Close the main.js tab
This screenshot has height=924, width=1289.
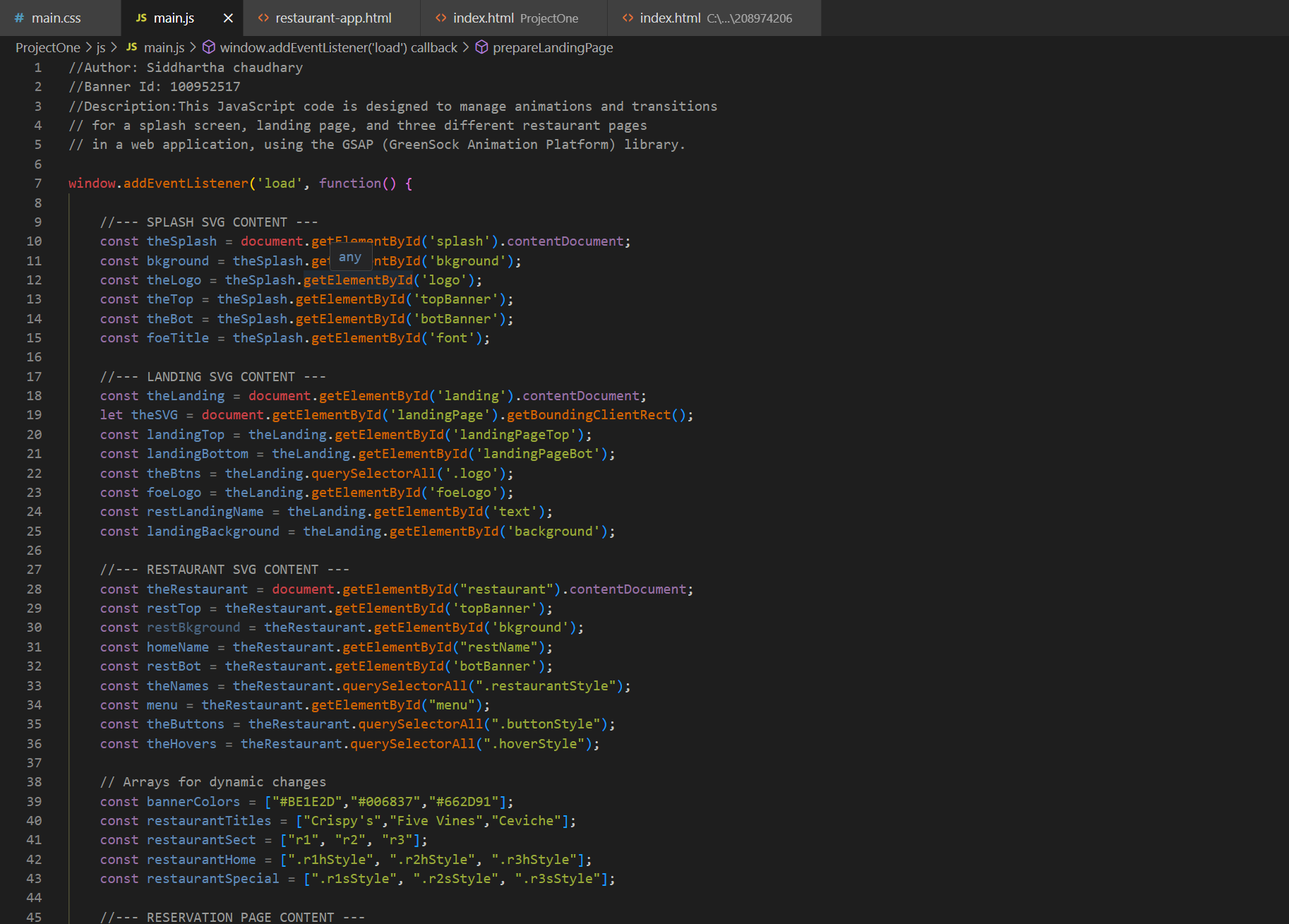tap(228, 18)
